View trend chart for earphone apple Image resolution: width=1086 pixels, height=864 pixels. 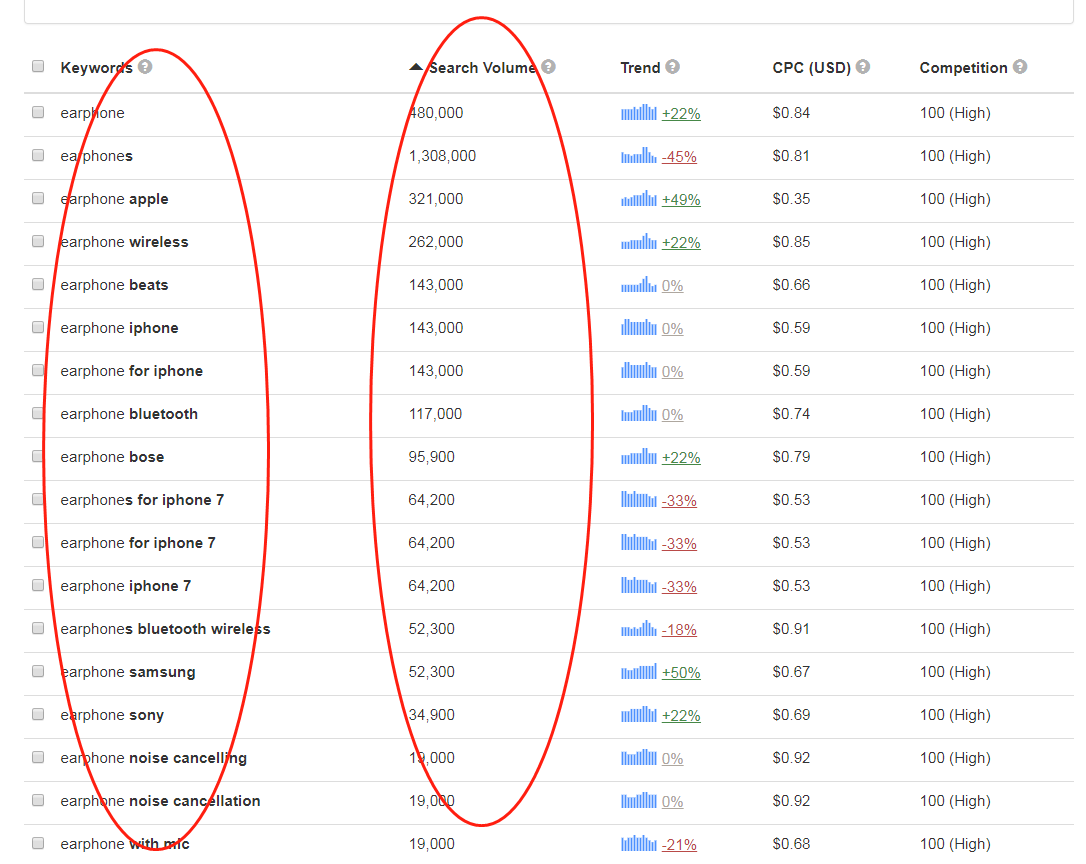click(639, 198)
